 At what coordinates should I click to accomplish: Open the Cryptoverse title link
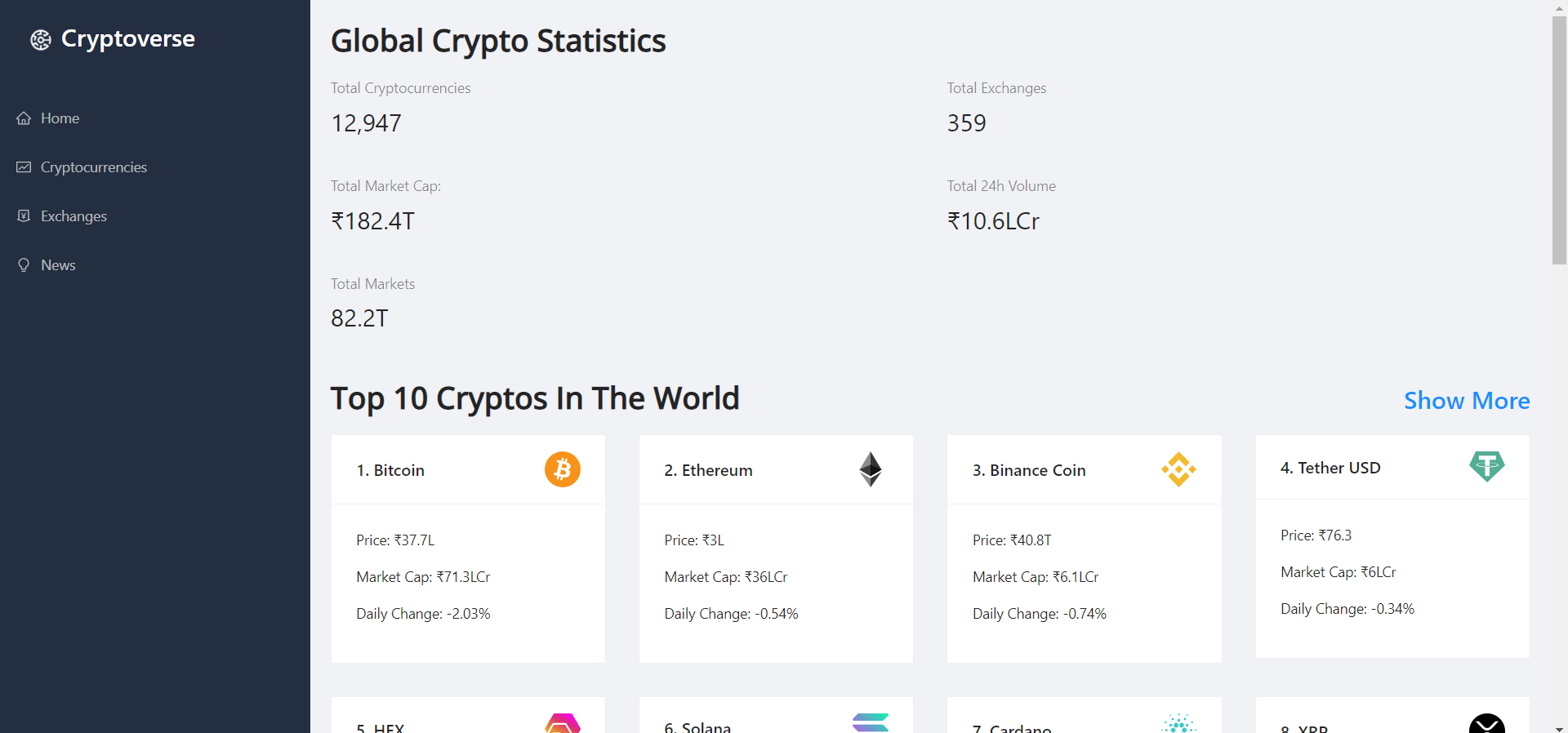(128, 39)
